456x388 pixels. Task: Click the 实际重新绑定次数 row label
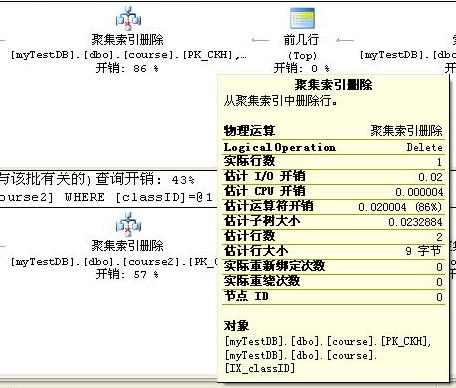pos(274,266)
